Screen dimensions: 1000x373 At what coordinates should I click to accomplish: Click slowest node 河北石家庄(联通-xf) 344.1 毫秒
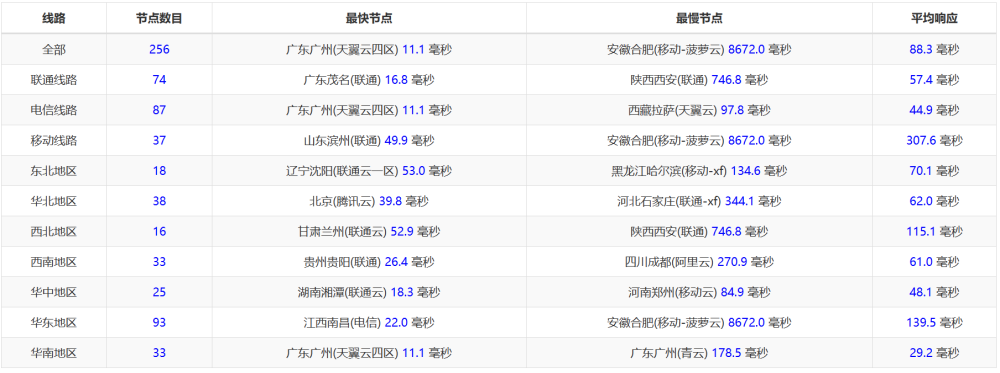pos(699,201)
